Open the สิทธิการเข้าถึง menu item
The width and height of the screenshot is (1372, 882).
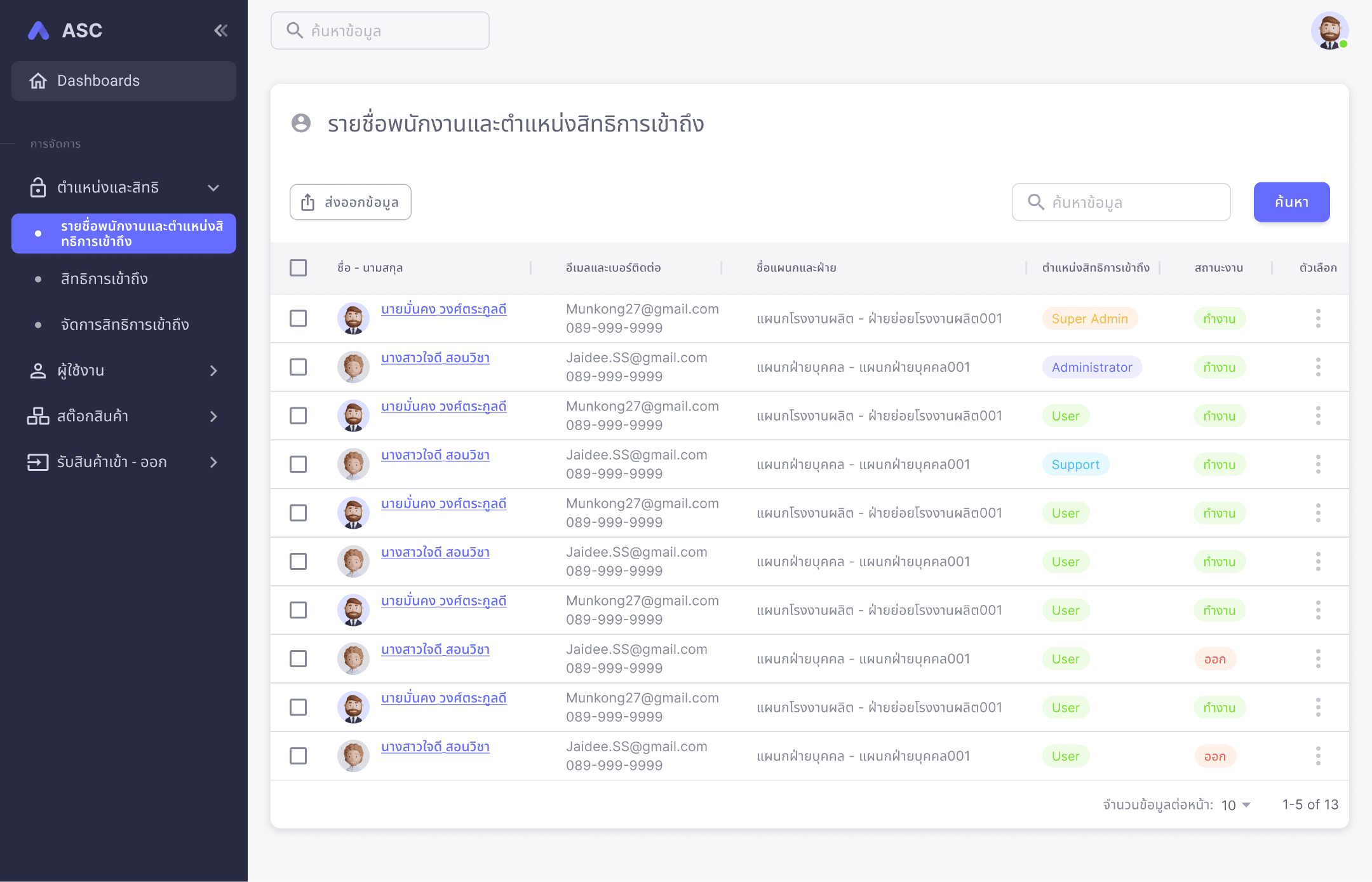pyautogui.click(x=104, y=279)
